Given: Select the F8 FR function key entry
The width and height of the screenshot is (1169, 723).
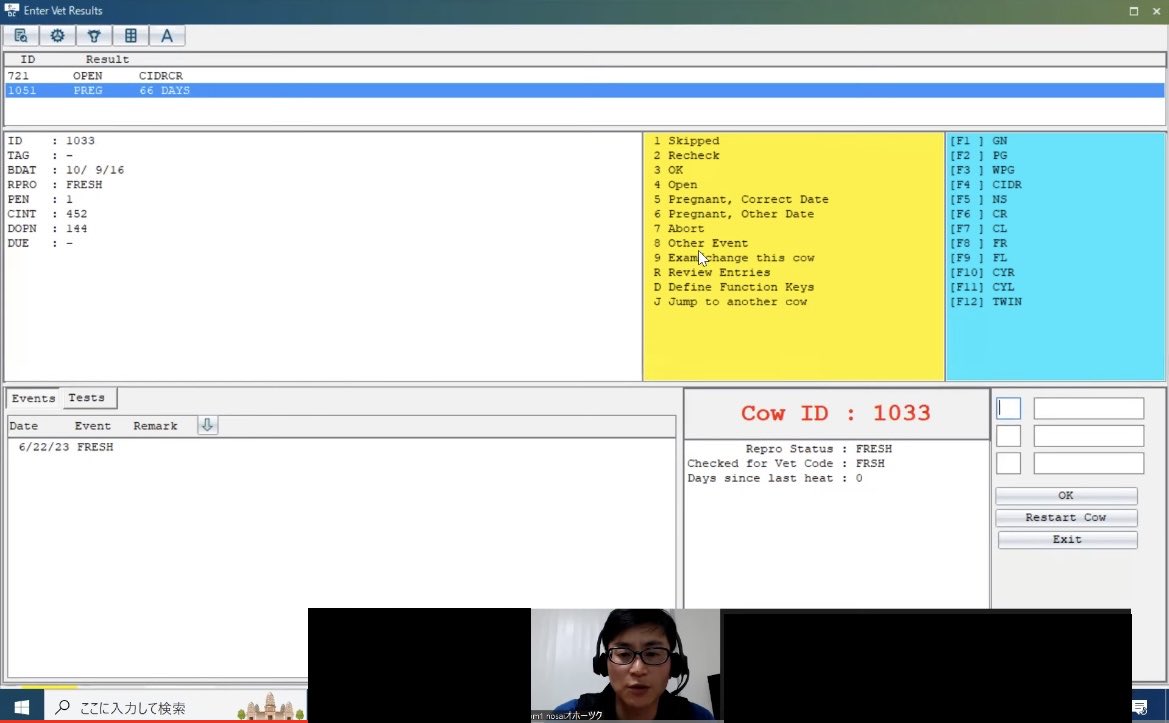Looking at the screenshot, I should click(978, 243).
